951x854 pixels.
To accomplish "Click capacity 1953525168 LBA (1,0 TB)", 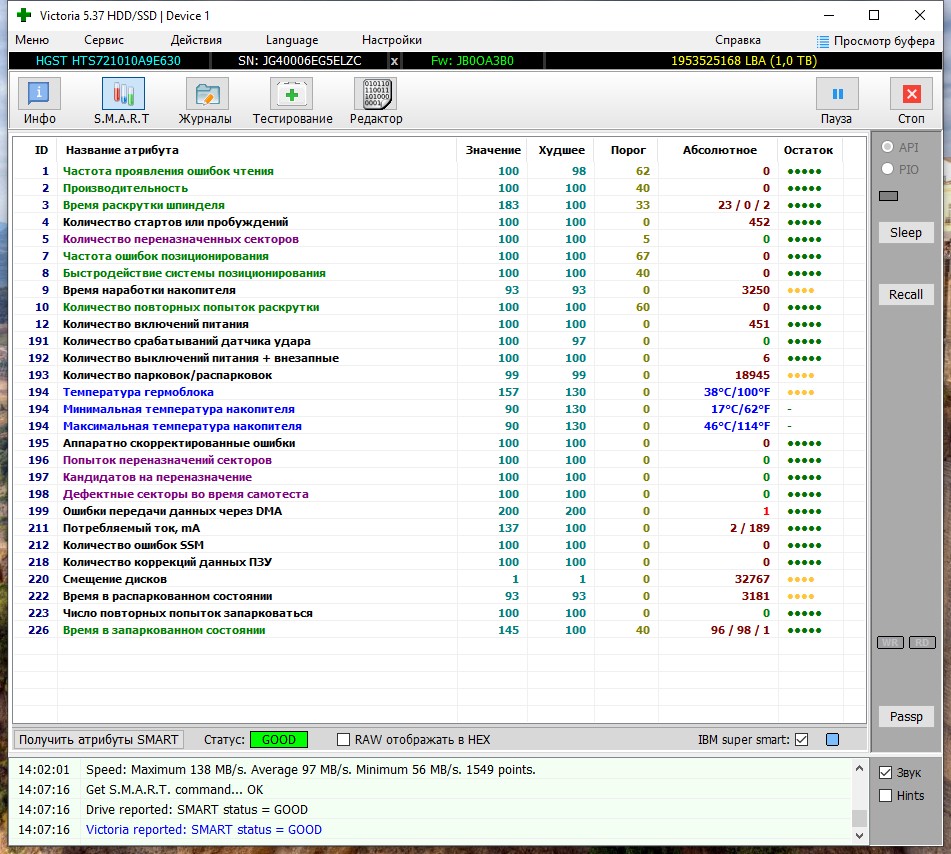I will (x=744, y=61).
